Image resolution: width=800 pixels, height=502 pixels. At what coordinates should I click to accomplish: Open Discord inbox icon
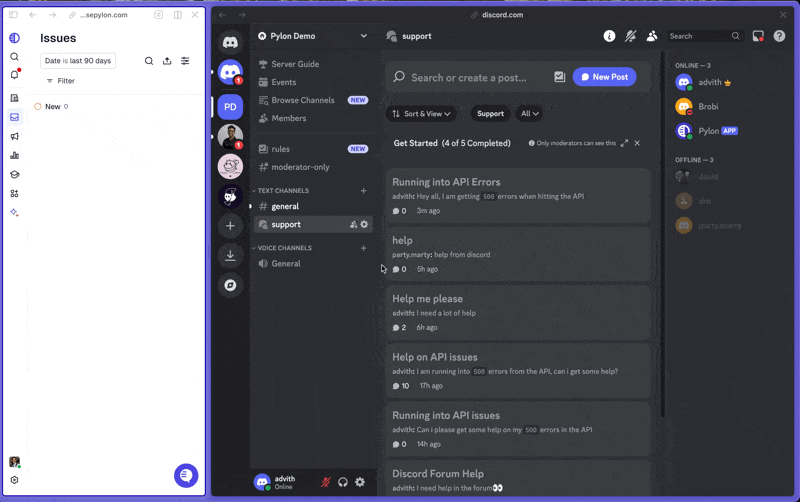click(x=758, y=36)
